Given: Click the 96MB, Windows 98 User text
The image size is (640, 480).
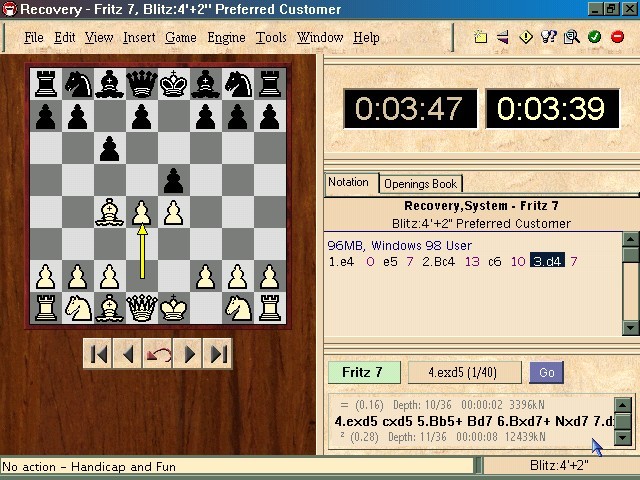Looking at the screenshot, I should (x=400, y=245).
